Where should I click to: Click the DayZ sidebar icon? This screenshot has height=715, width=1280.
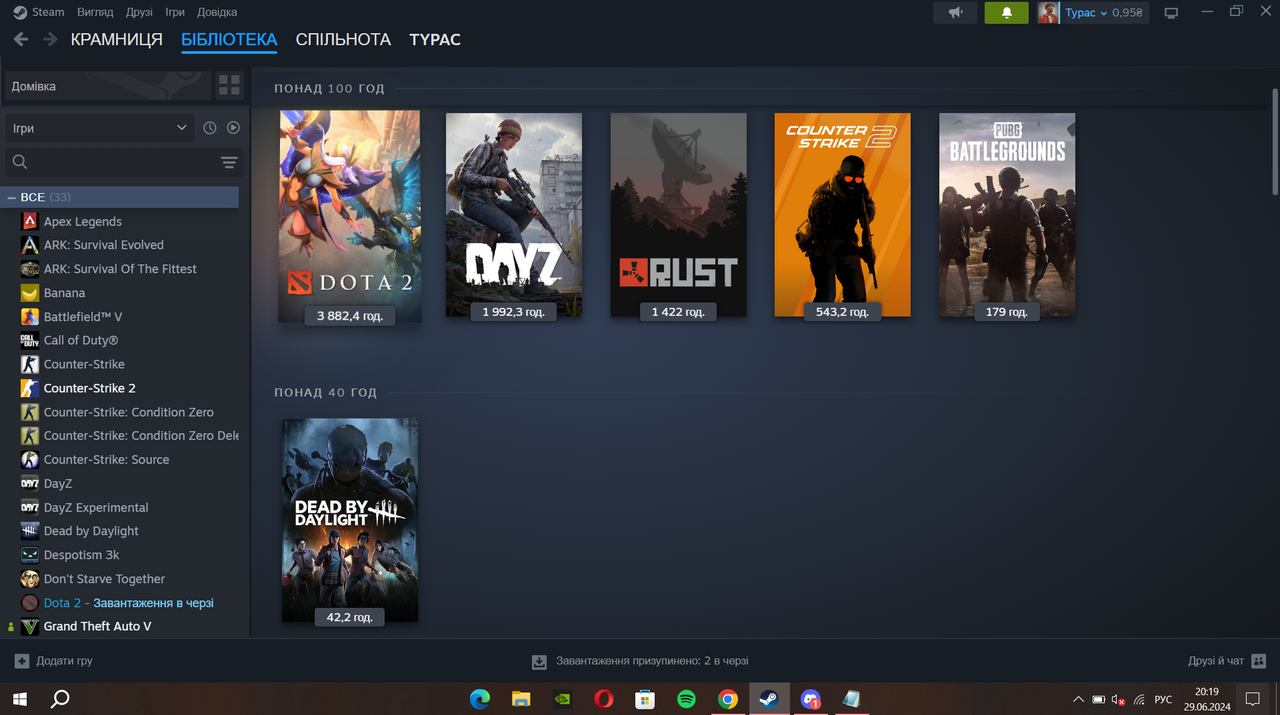[x=30, y=483]
